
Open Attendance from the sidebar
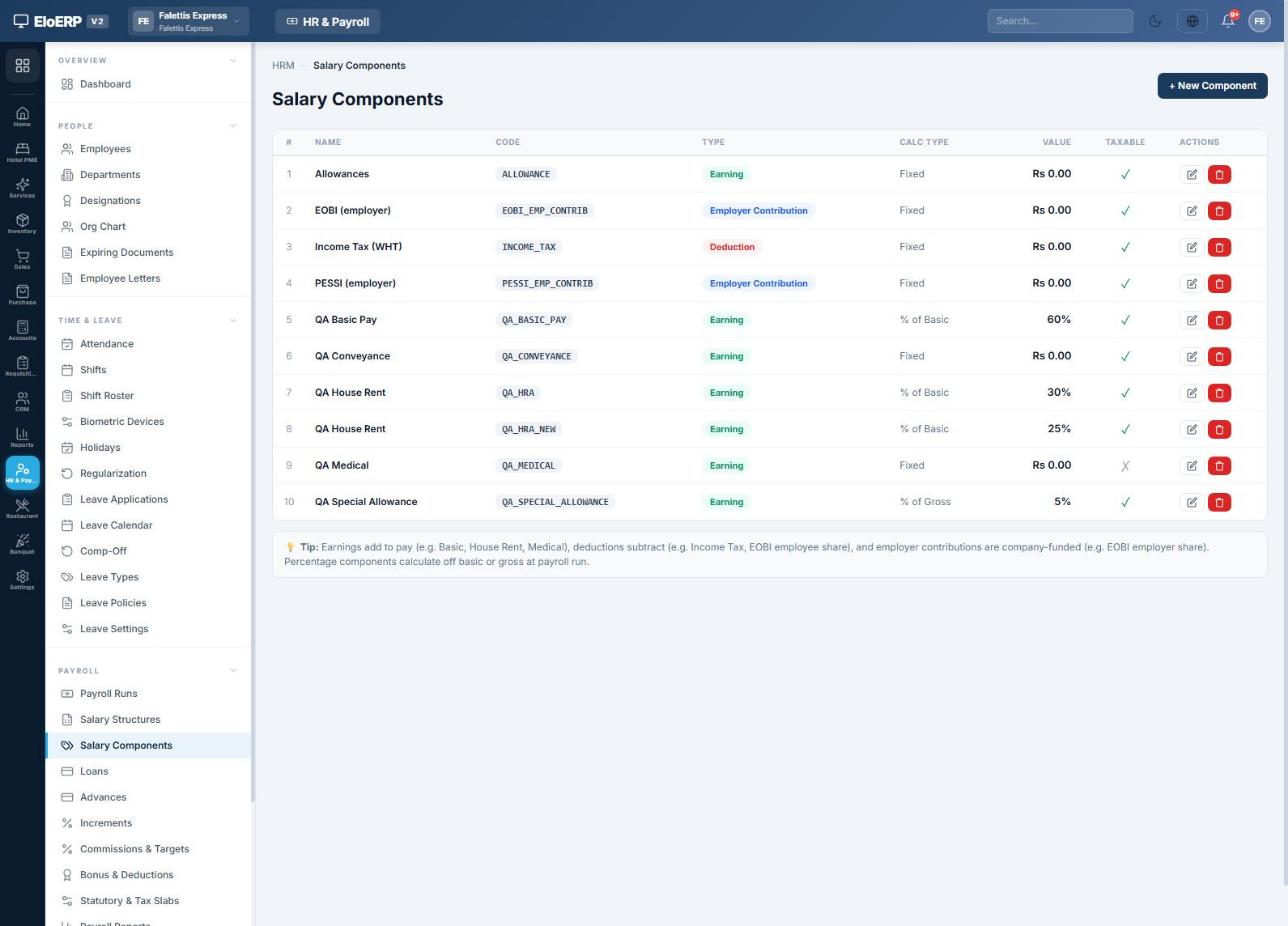coord(148,344)
